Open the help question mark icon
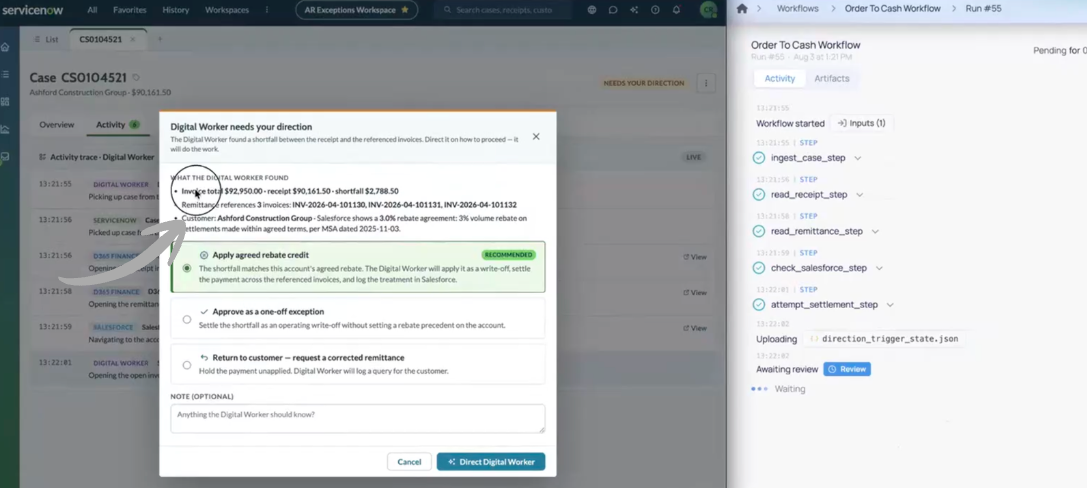 point(655,10)
